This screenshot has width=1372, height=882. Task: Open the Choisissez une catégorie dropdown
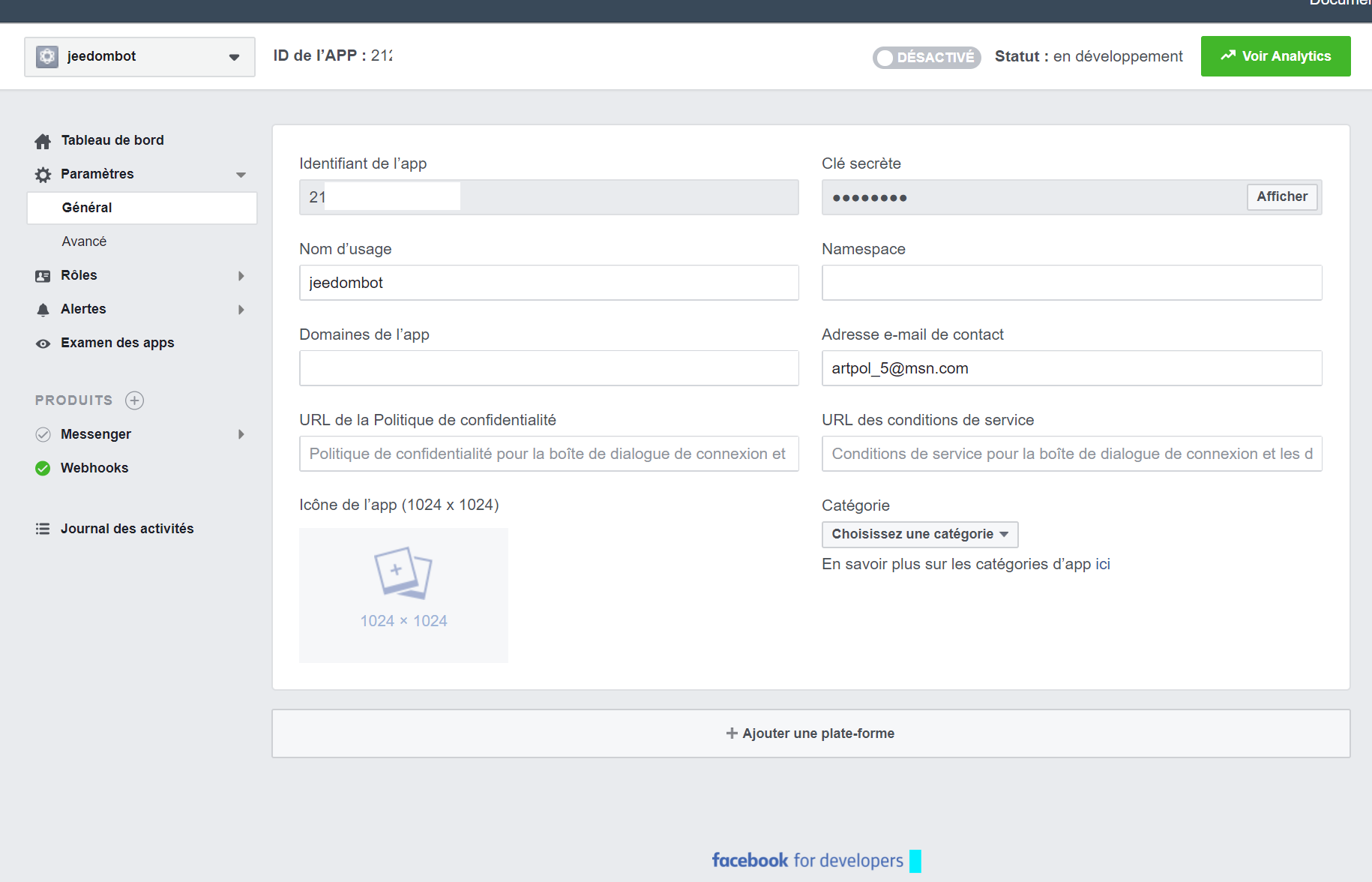click(x=920, y=534)
